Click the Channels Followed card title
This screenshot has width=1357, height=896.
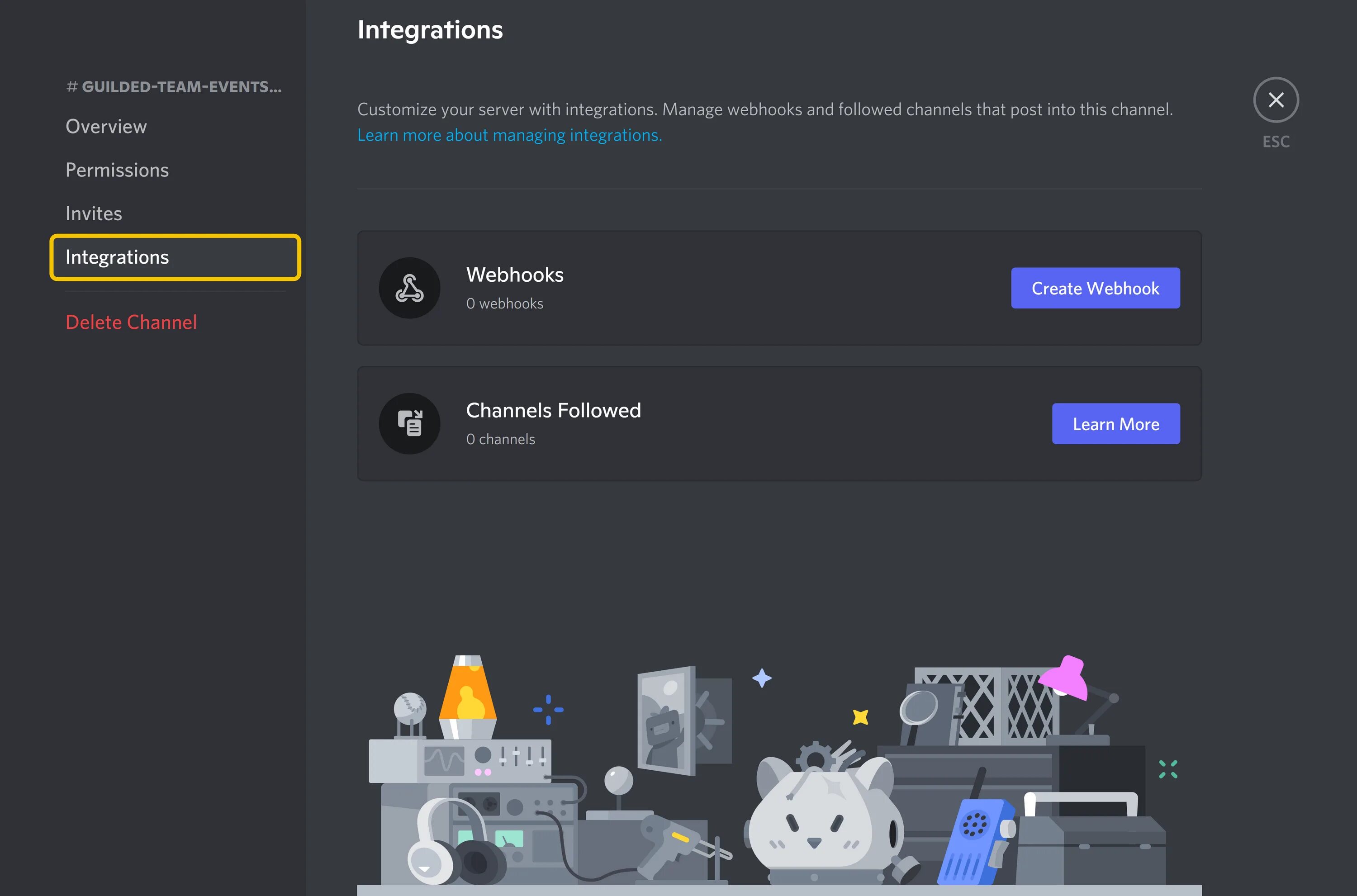(x=553, y=410)
